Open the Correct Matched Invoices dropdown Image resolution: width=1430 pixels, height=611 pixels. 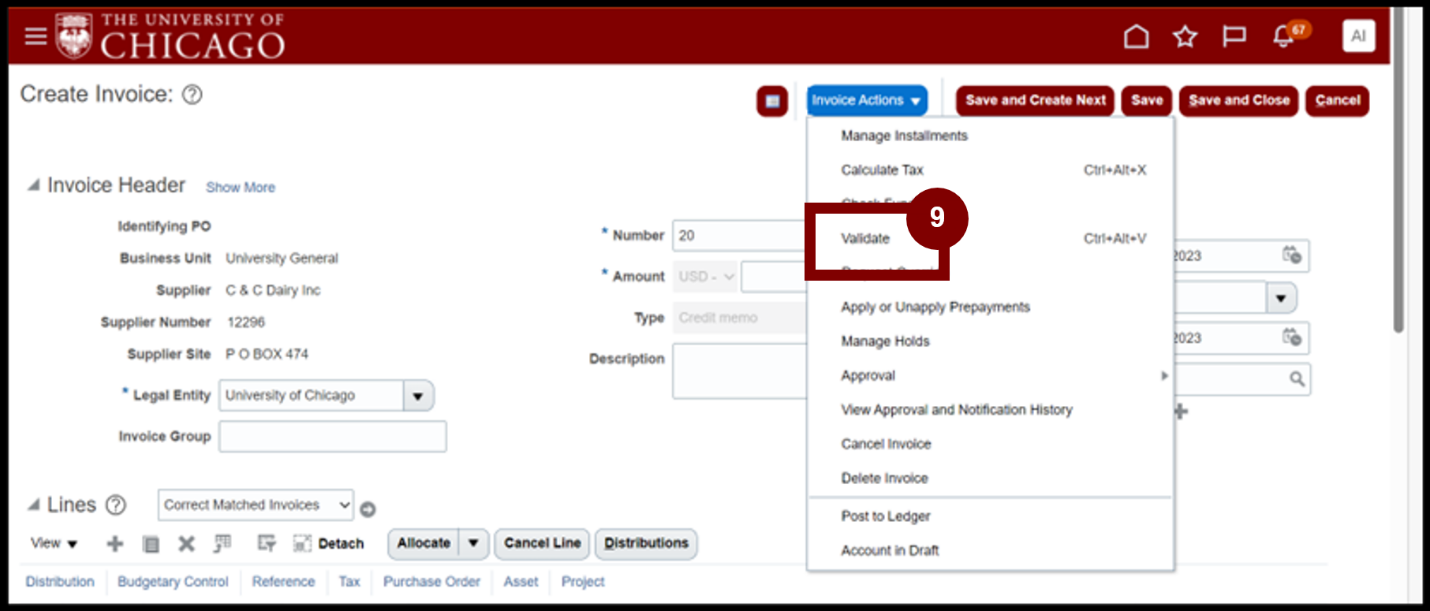pos(256,505)
